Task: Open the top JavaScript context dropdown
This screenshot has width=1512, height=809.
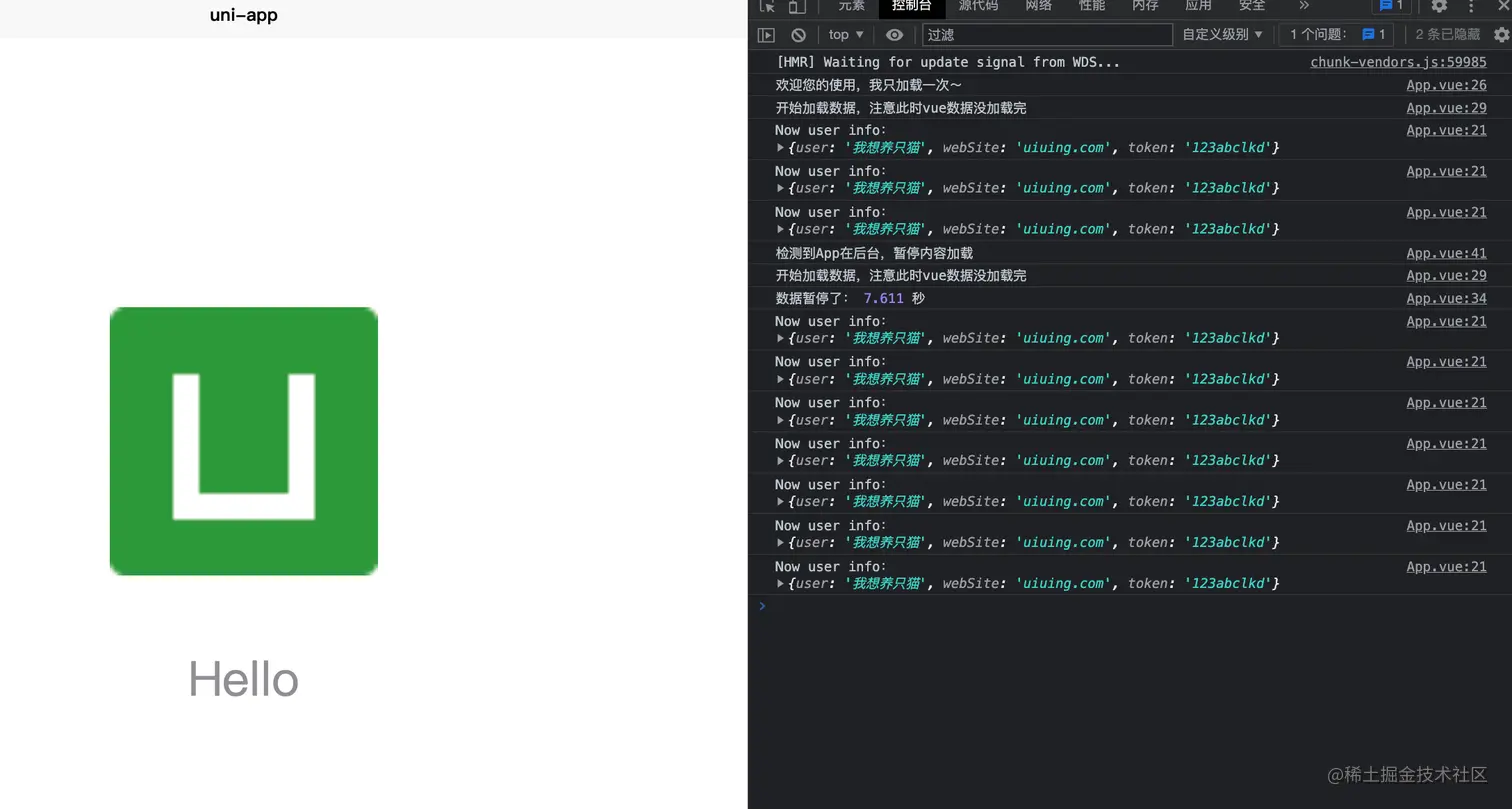Action: (846, 35)
